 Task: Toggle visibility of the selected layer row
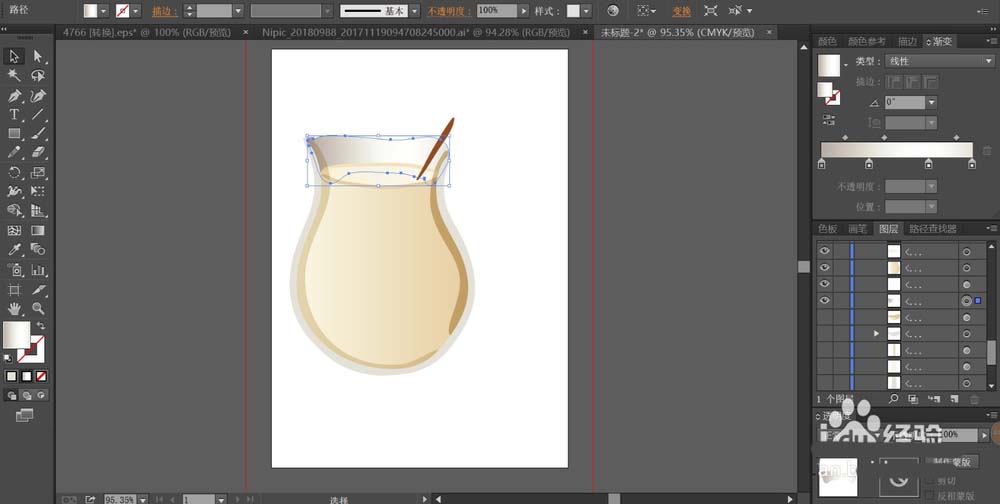pyautogui.click(x=824, y=300)
